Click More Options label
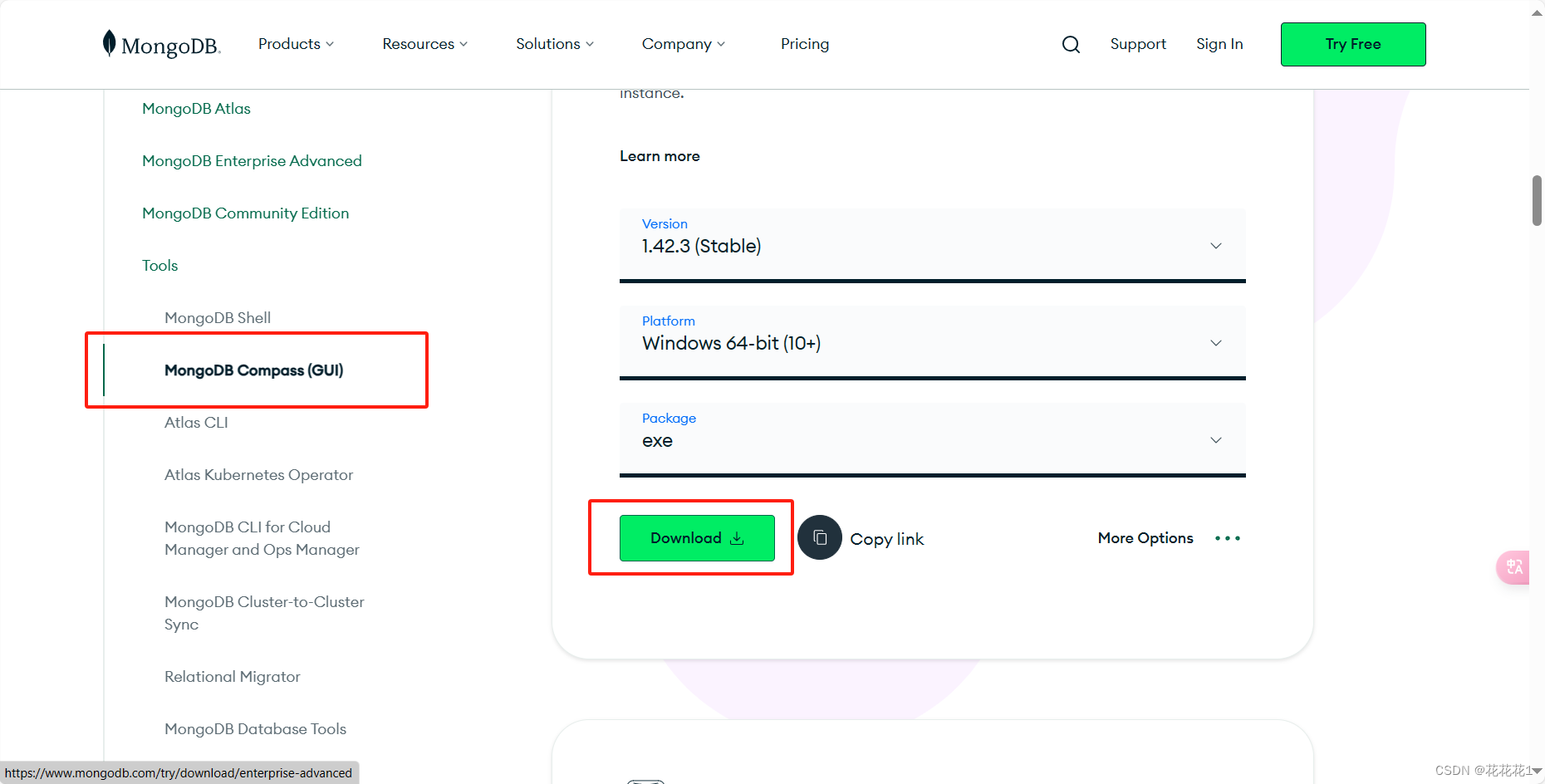Image resolution: width=1545 pixels, height=784 pixels. tap(1145, 538)
